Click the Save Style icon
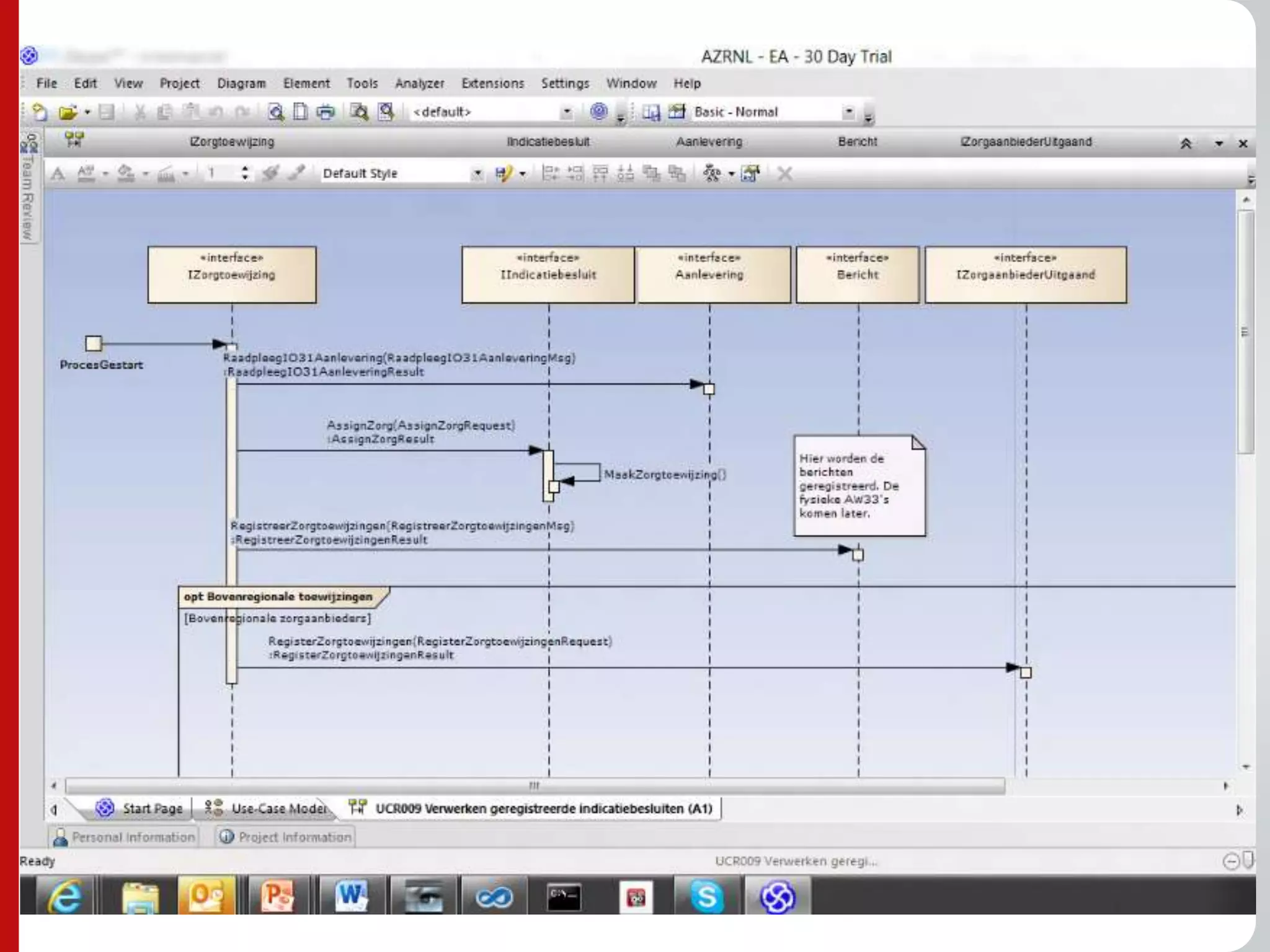 tap(504, 174)
